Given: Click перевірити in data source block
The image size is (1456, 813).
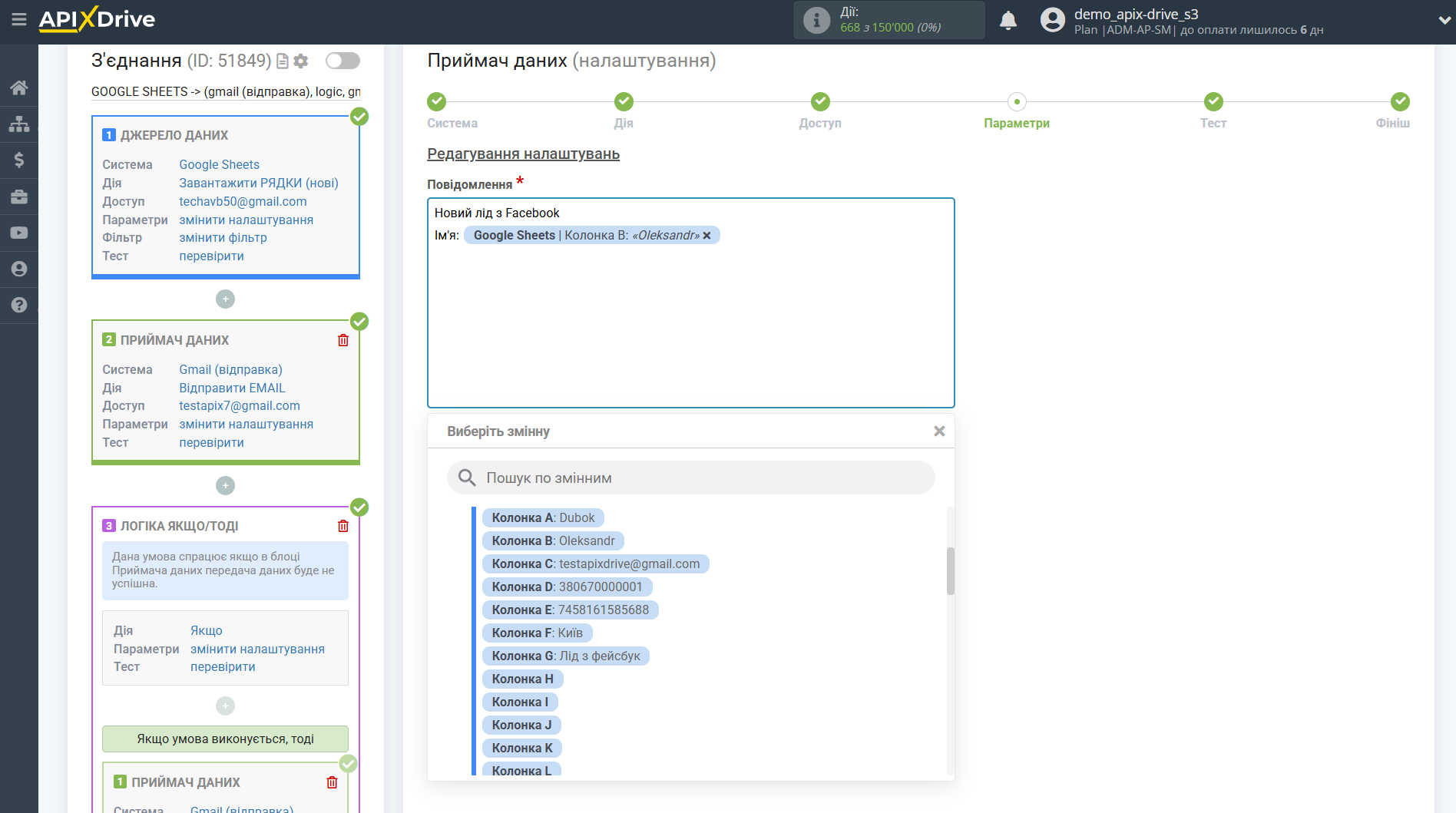Looking at the screenshot, I should 211,256.
